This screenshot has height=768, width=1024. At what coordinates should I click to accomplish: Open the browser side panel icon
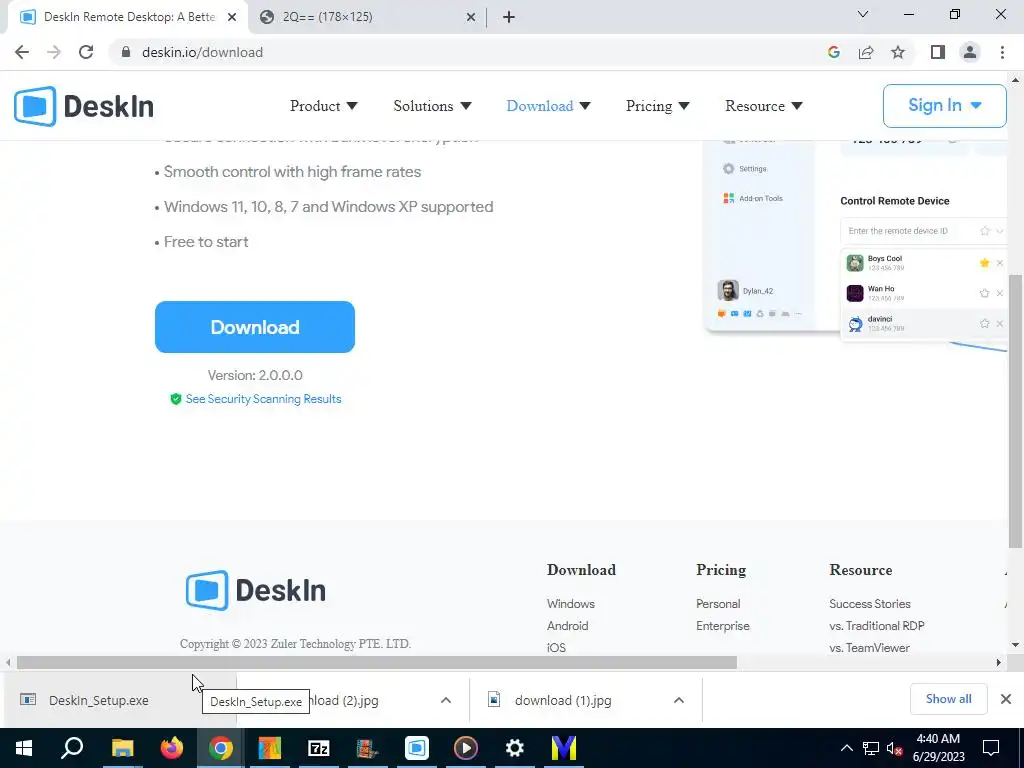tap(938, 52)
